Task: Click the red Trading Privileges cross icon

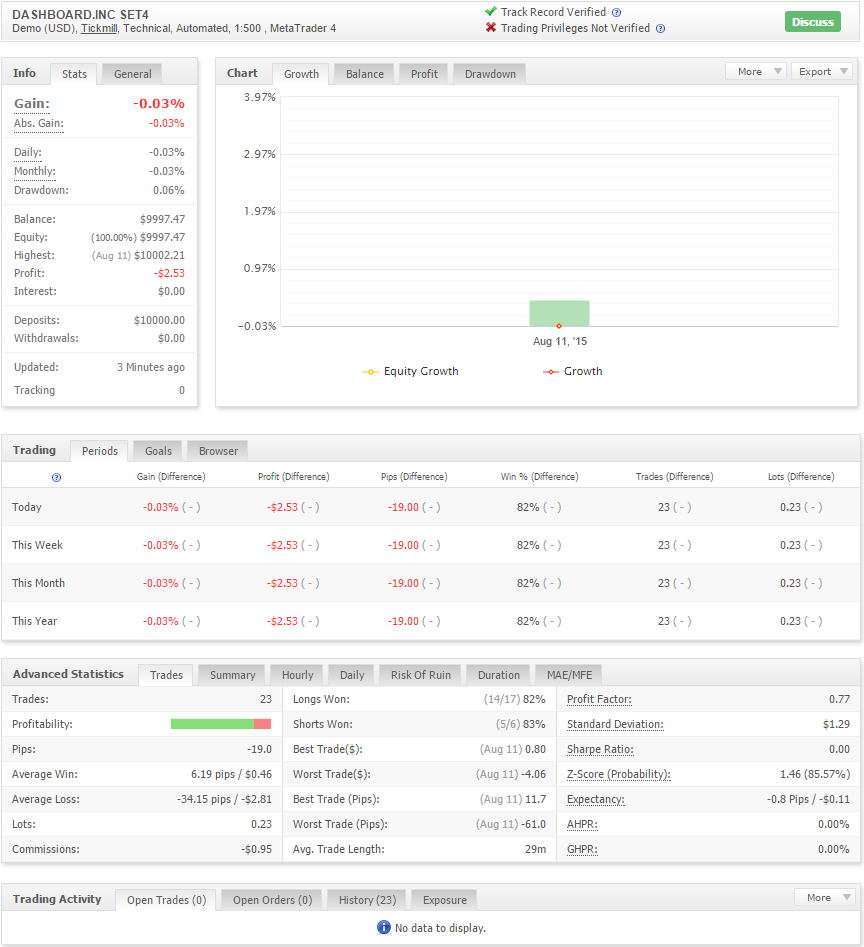Action: [491, 28]
